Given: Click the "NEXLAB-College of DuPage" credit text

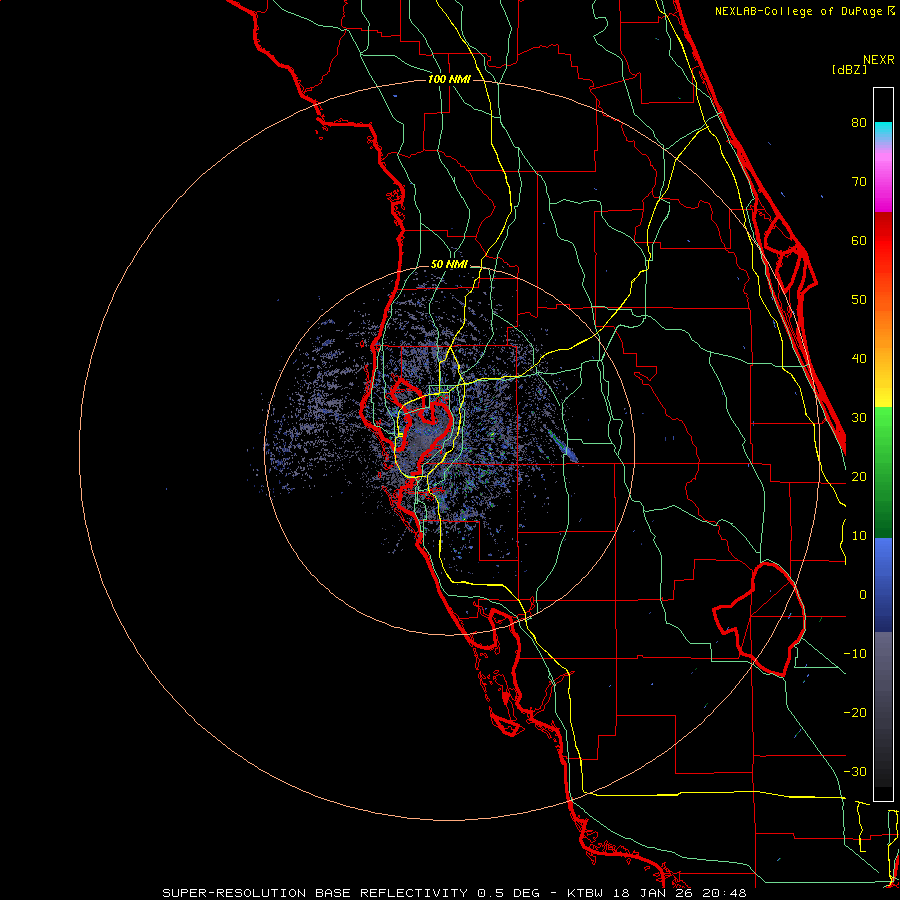Looking at the screenshot, I should point(798,11).
